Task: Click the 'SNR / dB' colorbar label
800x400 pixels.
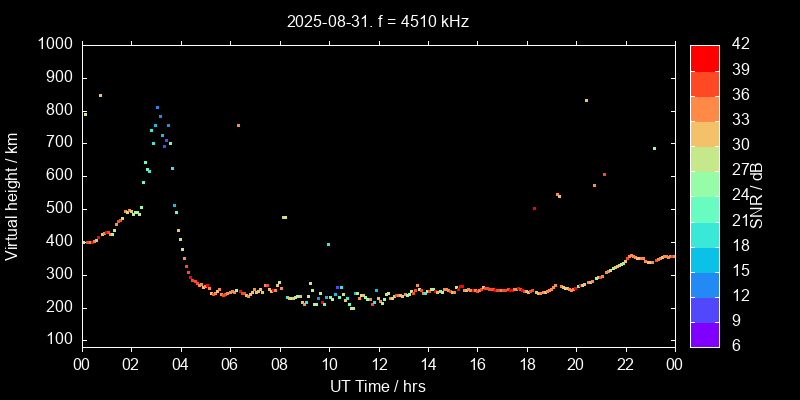Action: click(757, 194)
